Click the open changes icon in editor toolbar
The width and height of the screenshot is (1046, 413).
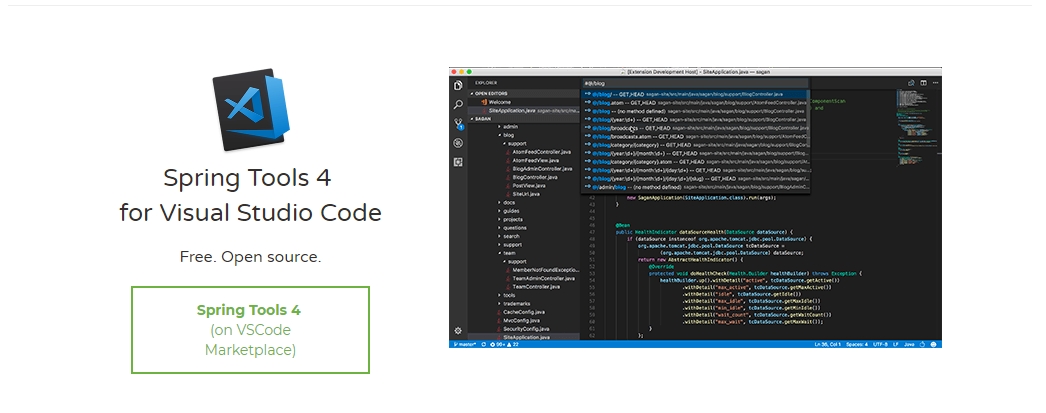[911, 83]
